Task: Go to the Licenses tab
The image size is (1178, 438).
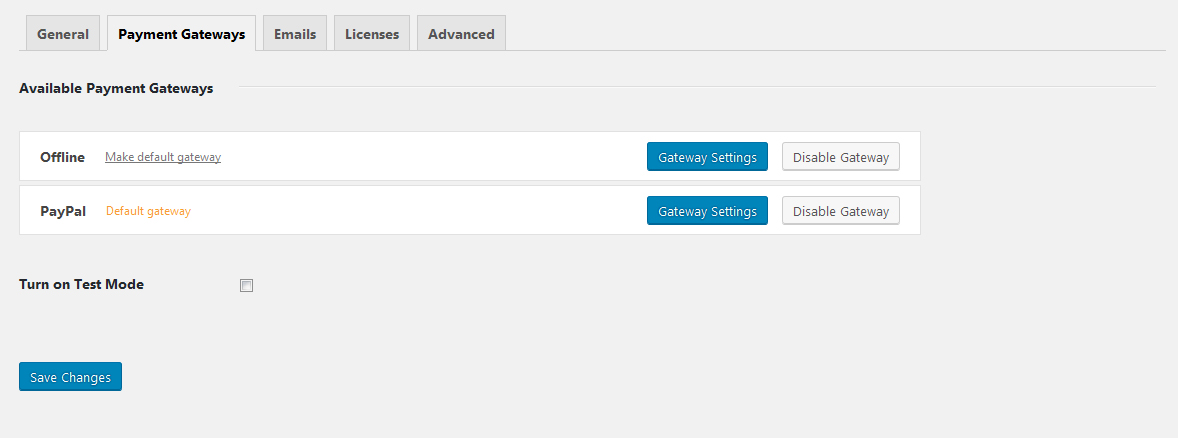Action: tap(372, 34)
